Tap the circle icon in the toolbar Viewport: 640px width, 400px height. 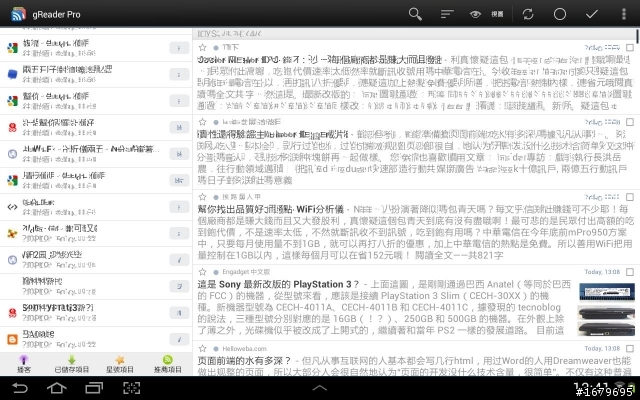coord(560,14)
